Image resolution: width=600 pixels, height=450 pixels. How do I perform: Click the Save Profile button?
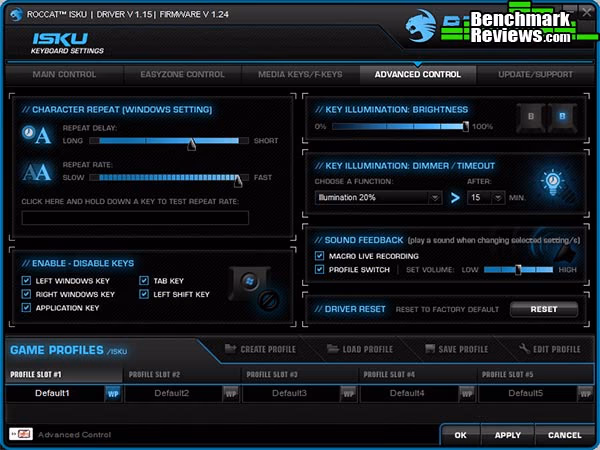coord(457,349)
